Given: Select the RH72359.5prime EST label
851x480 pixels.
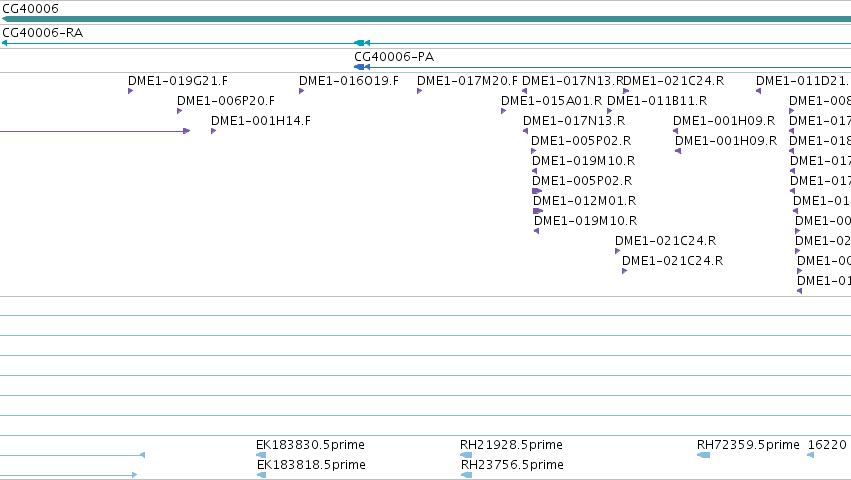Looking at the screenshot, I should pyautogui.click(x=748, y=445).
